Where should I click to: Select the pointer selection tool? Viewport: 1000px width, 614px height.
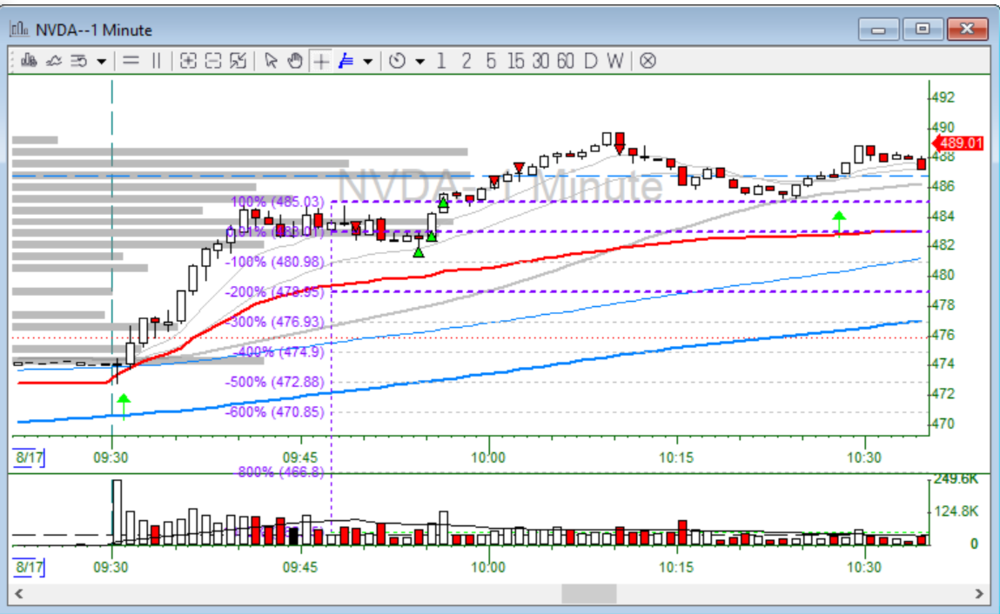pyautogui.click(x=271, y=61)
